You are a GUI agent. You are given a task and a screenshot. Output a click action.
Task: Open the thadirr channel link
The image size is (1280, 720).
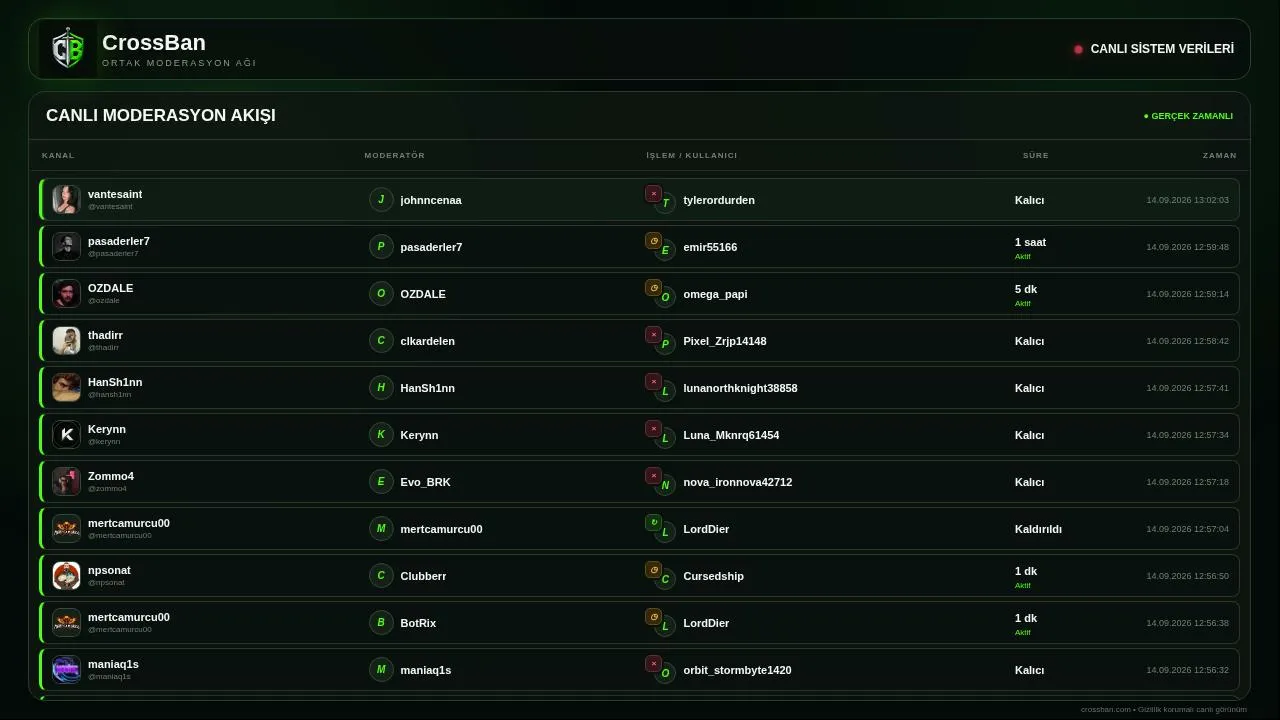(105, 335)
